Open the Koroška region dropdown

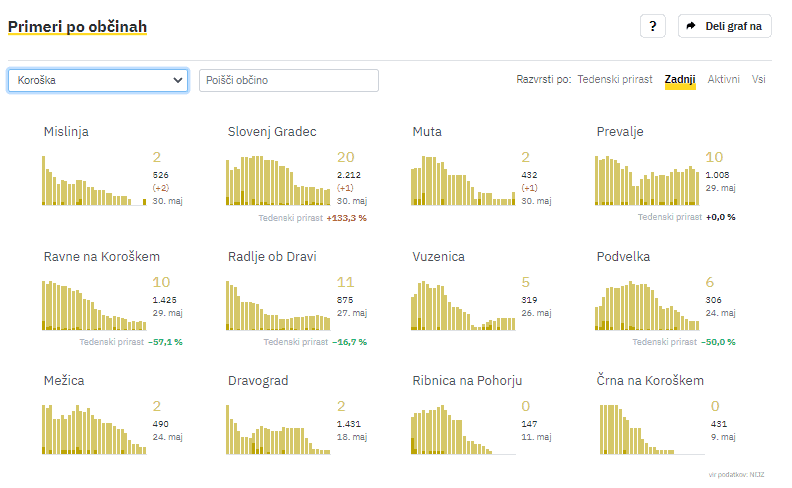click(x=98, y=80)
